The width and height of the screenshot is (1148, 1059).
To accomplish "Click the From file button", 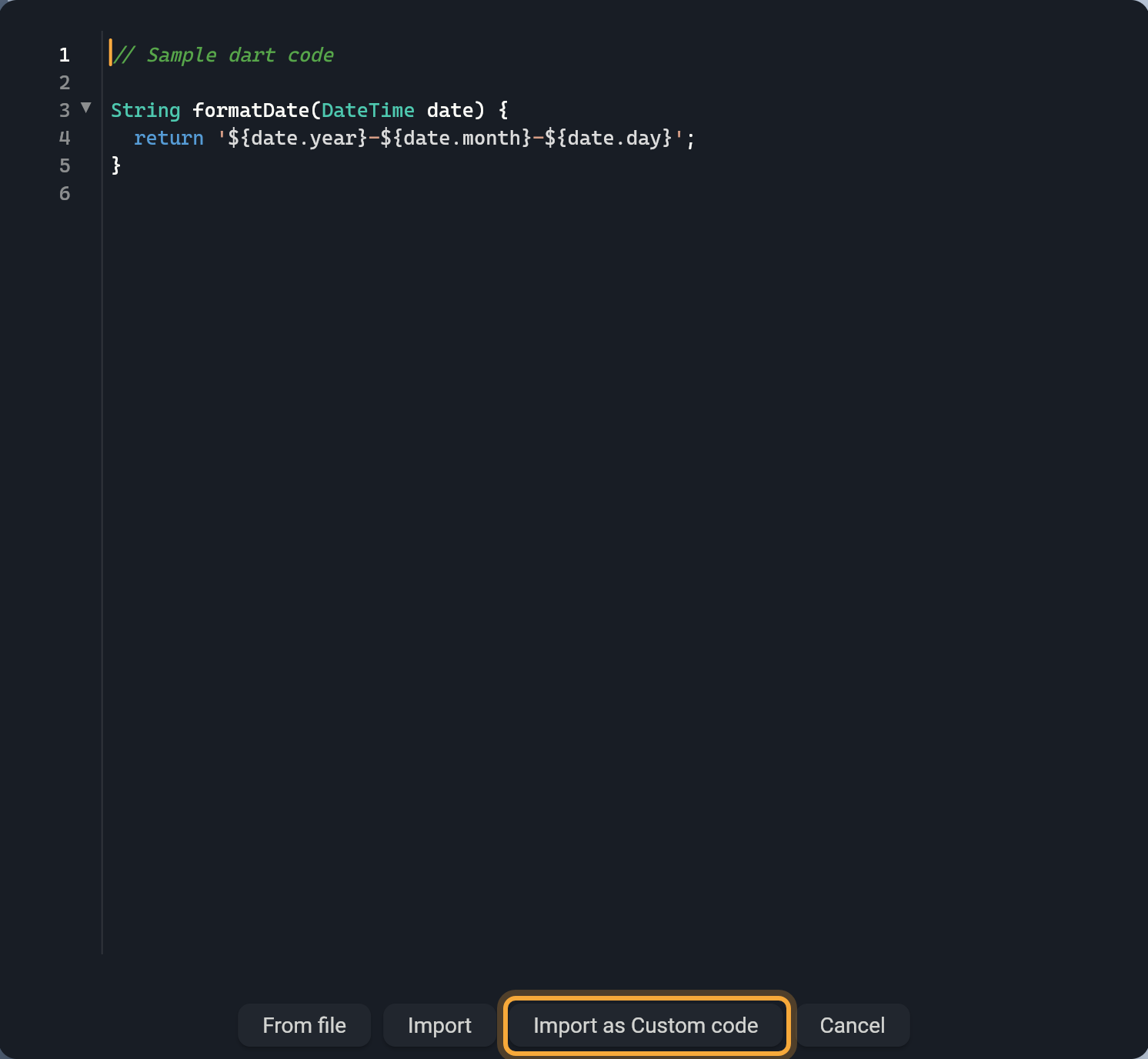I will (x=304, y=1025).
